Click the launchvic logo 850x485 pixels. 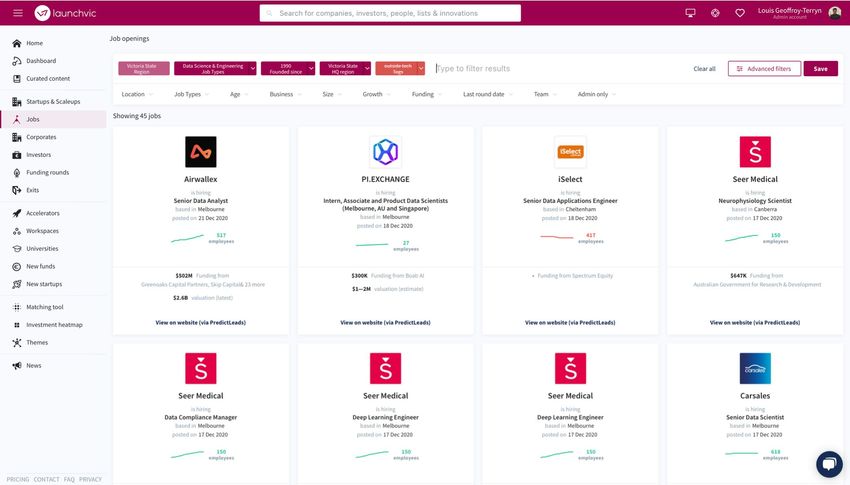point(65,13)
